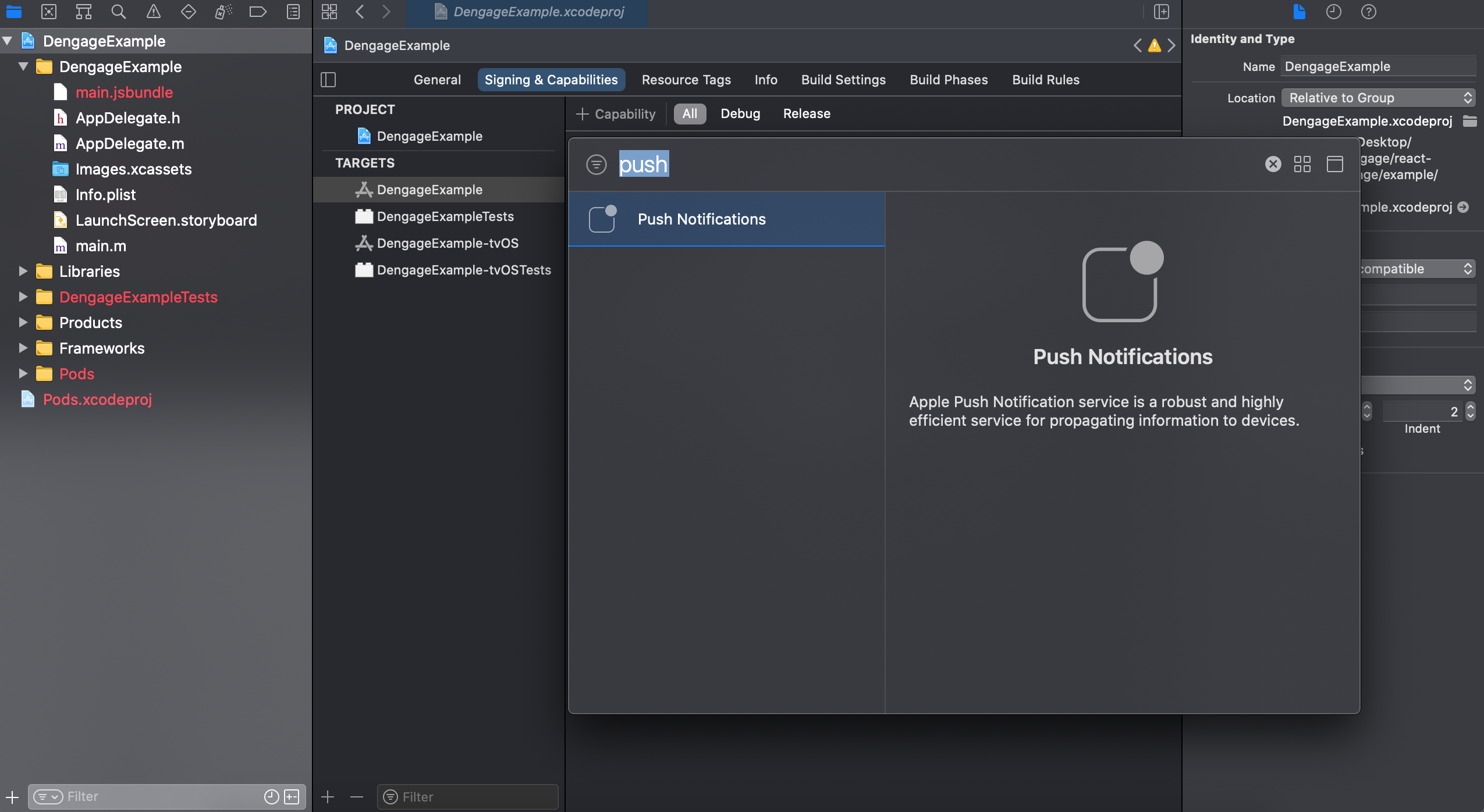Image resolution: width=1484 pixels, height=812 pixels.
Task: Open the Relative to Group location dropdown
Action: (1379, 98)
